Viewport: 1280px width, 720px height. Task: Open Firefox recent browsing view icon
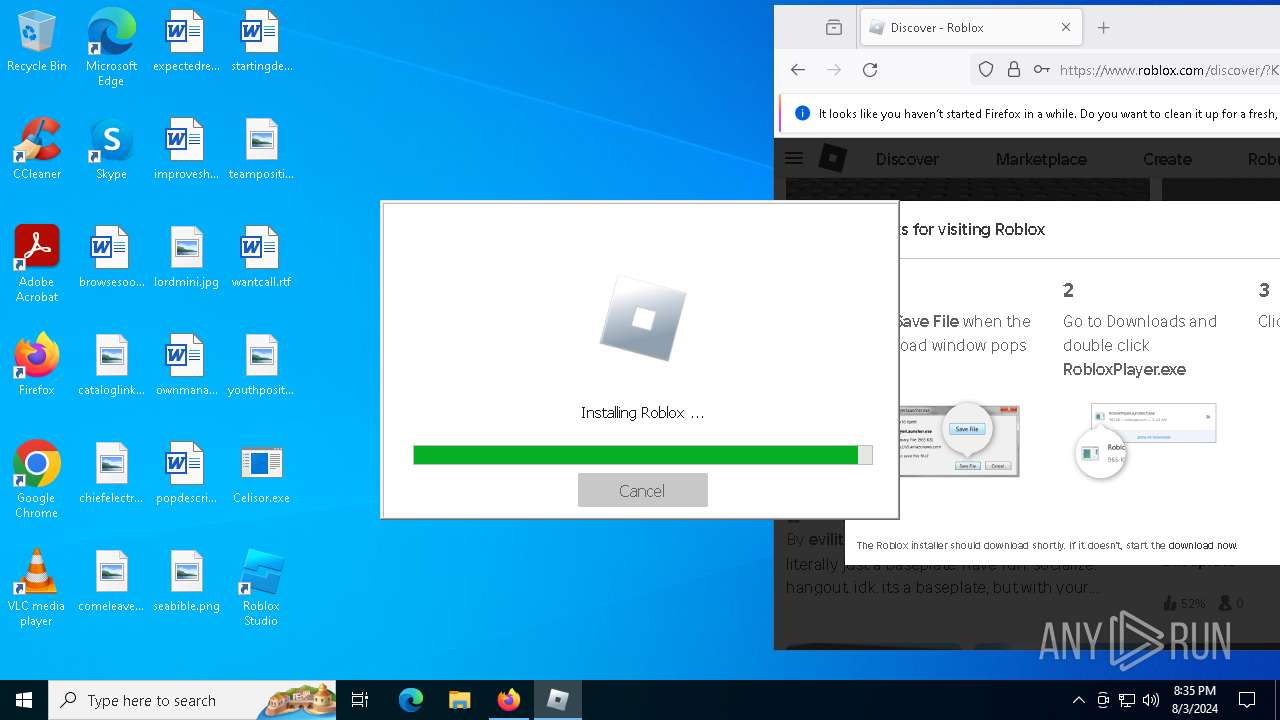(x=834, y=28)
